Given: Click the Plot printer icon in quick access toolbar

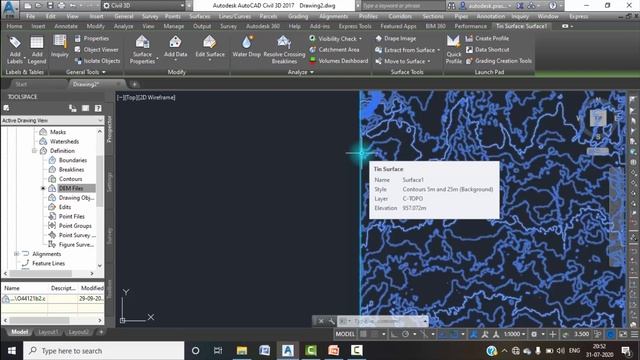Looking at the screenshot, I should (x=61, y=6).
